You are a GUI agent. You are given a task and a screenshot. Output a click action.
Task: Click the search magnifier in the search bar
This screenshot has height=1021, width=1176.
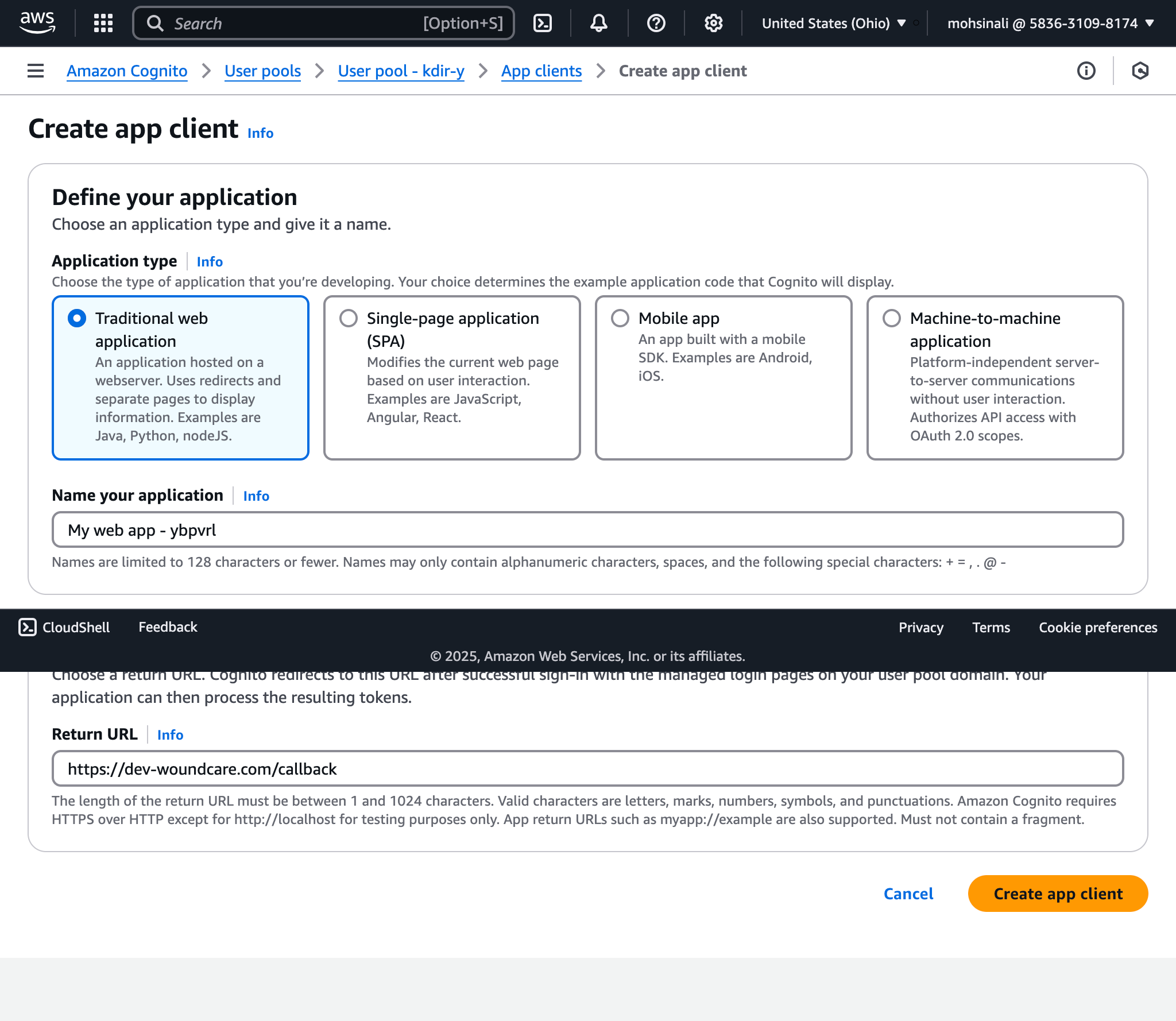(x=155, y=23)
